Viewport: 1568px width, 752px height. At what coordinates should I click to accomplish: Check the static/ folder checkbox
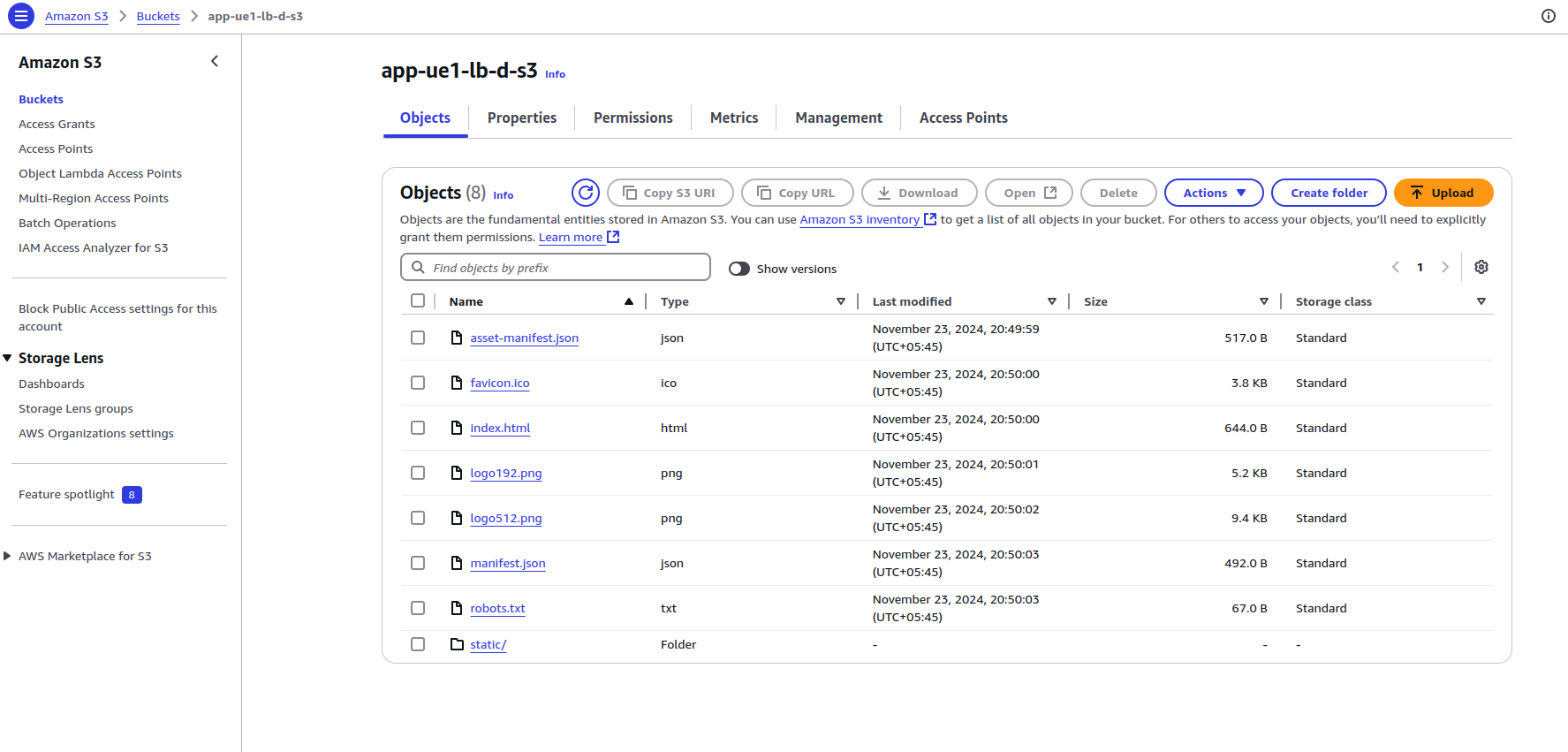pyautogui.click(x=418, y=644)
